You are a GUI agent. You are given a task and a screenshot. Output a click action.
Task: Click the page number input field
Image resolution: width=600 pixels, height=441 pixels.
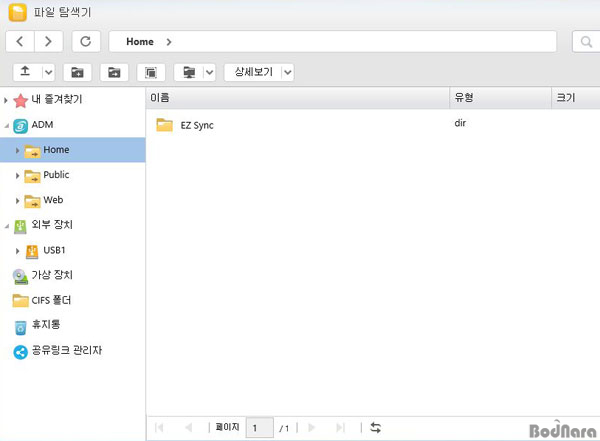tap(260, 428)
